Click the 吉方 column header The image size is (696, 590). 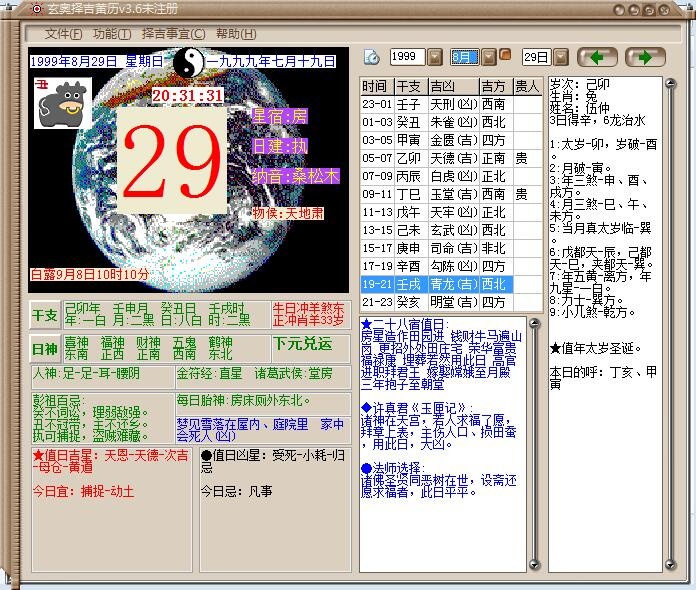pyautogui.click(x=496, y=86)
